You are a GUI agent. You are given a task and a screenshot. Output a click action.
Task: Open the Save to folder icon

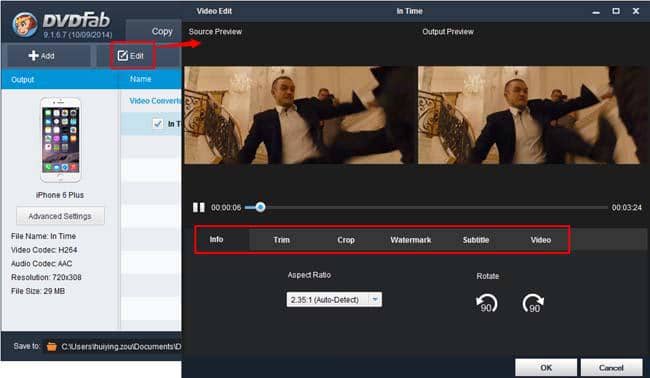tap(51, 346)
